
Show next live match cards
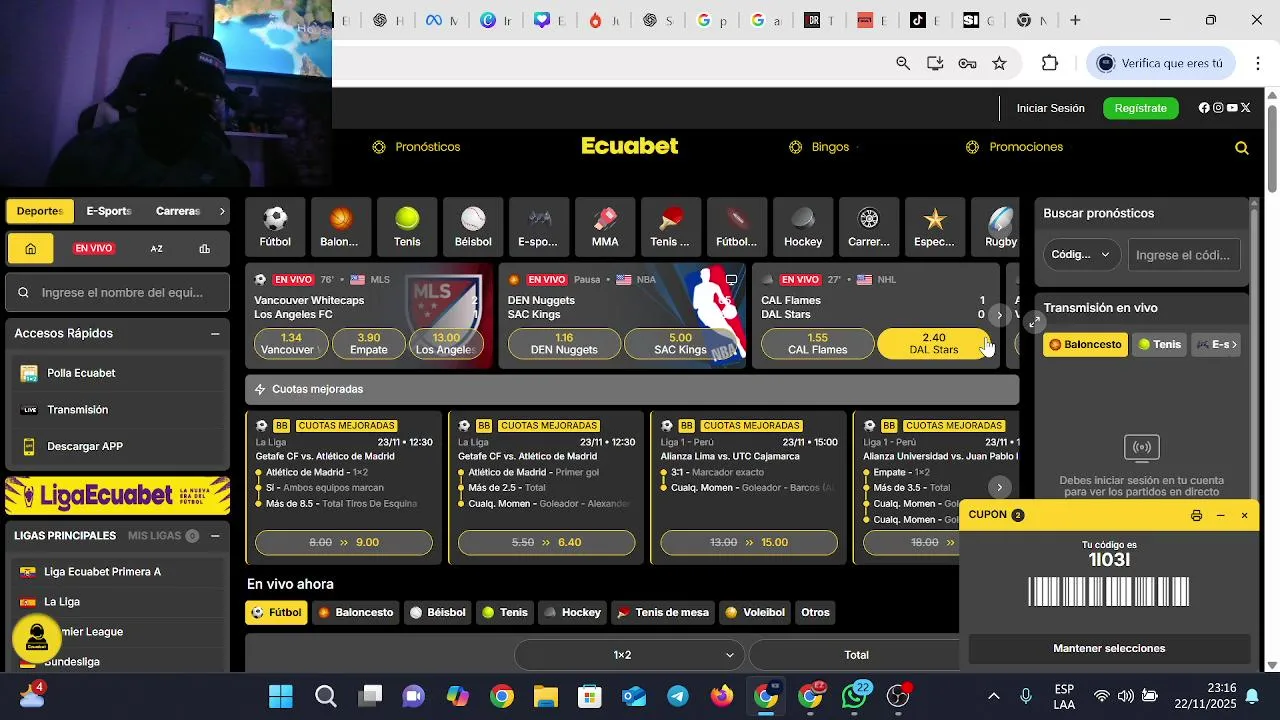point(999,315)
